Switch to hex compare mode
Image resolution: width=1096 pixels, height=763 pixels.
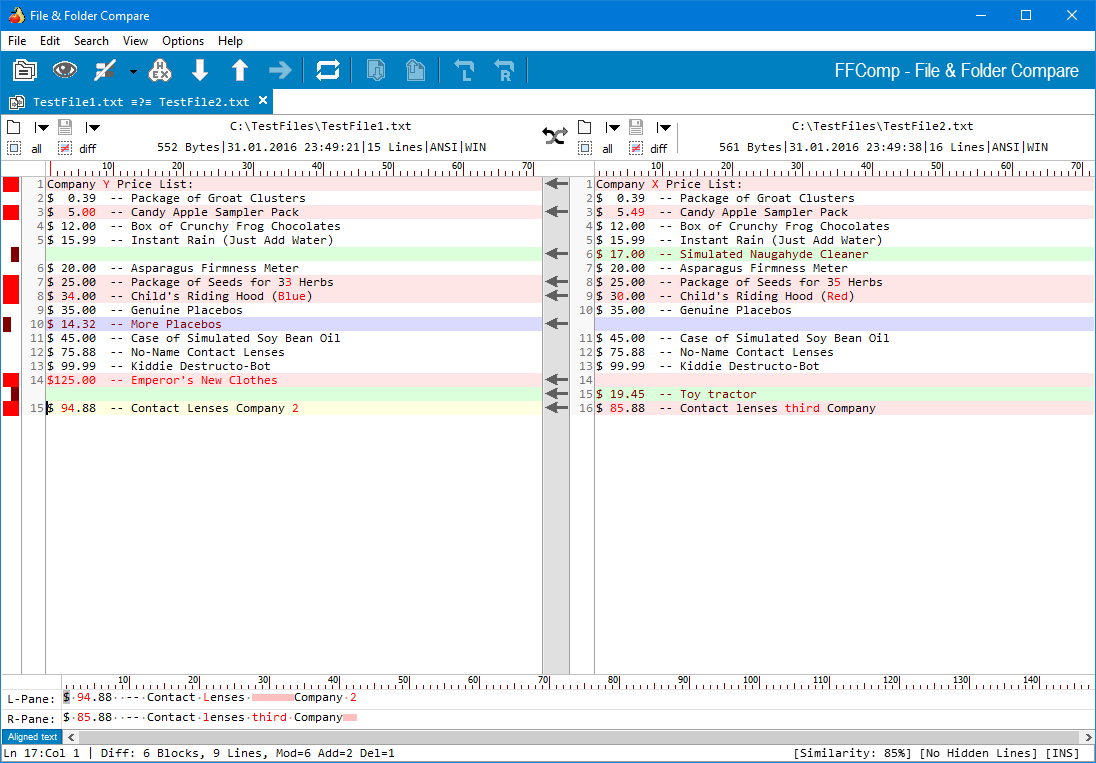click(x=160, y=70)
